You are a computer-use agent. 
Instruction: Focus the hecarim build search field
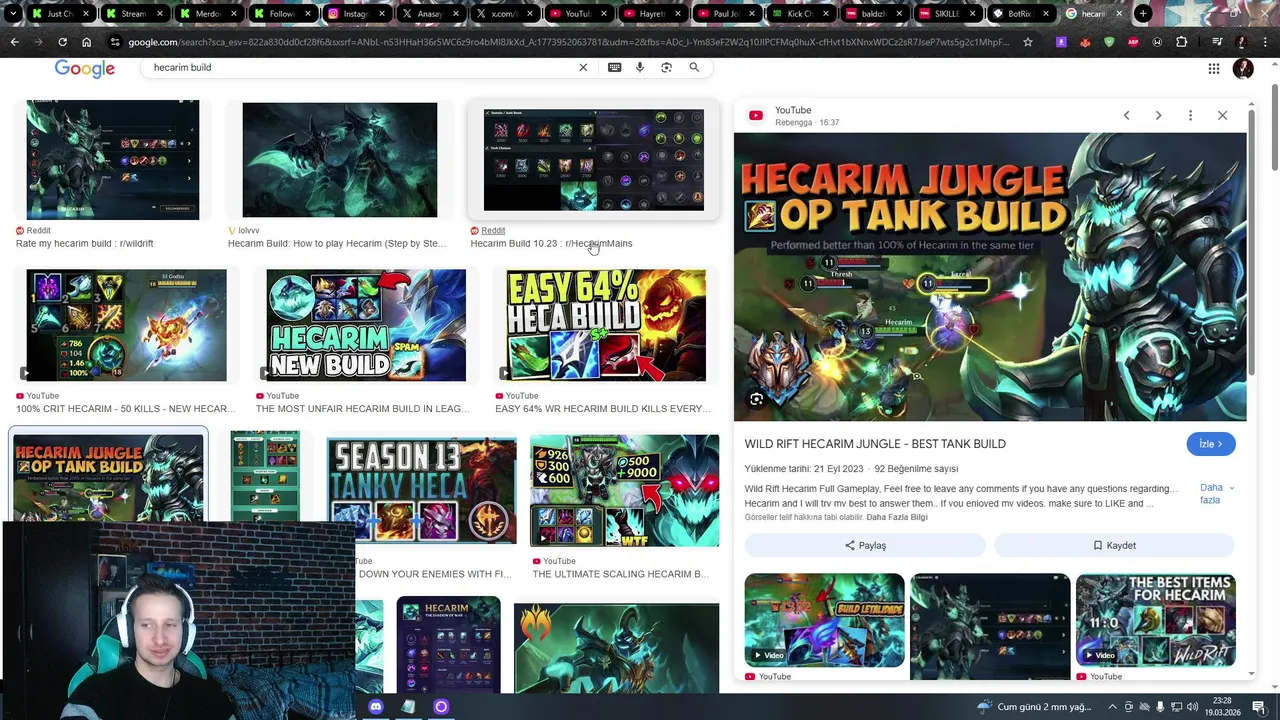pos(360,67)
